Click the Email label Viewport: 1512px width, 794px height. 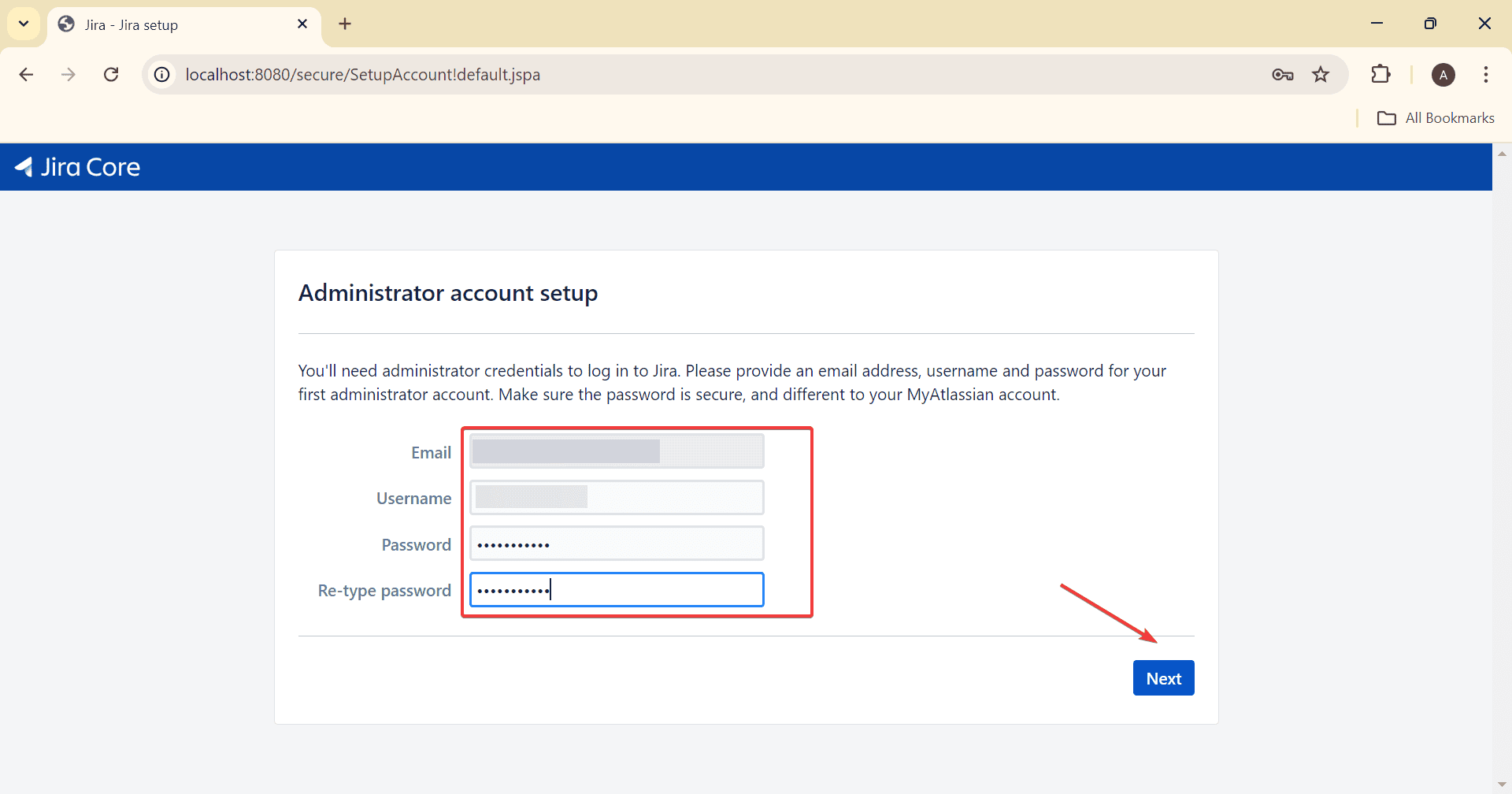tap(431, 452)
